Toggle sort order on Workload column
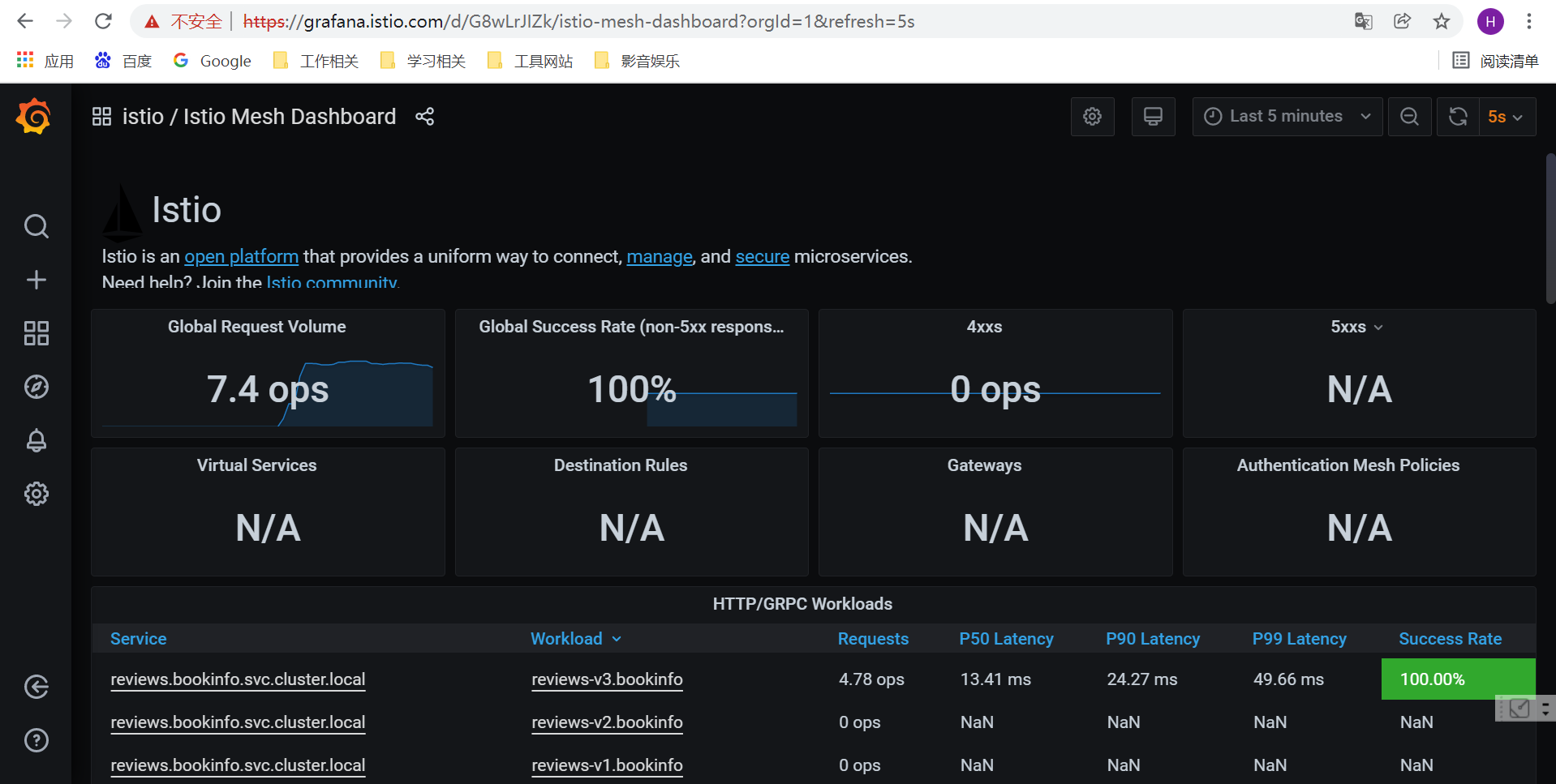This screenshot has width=1556, height=784. tap(576, 639)
